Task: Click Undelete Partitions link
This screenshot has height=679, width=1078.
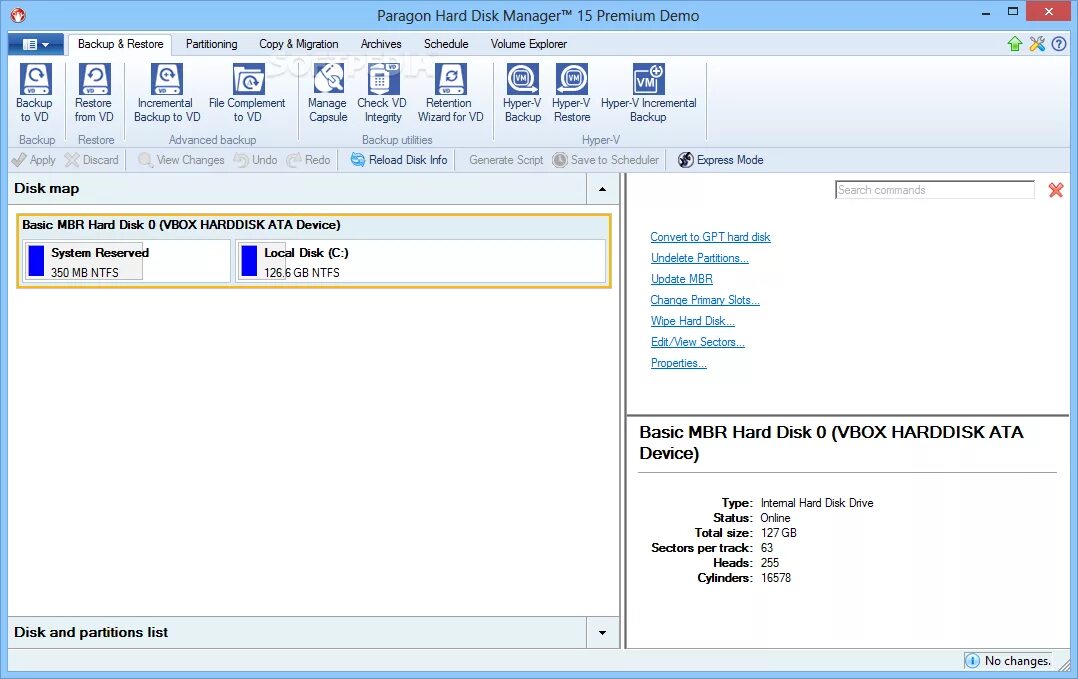Action: coord(700,258)
